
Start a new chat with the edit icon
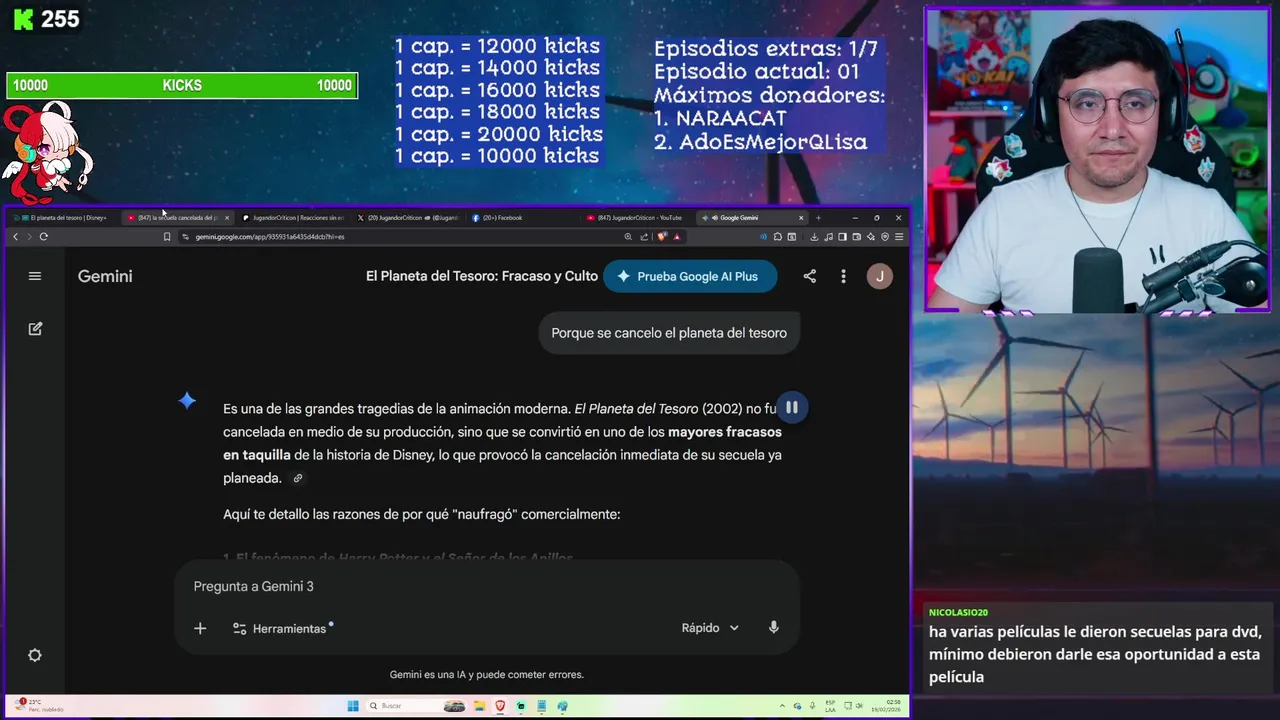pos(35,328)
